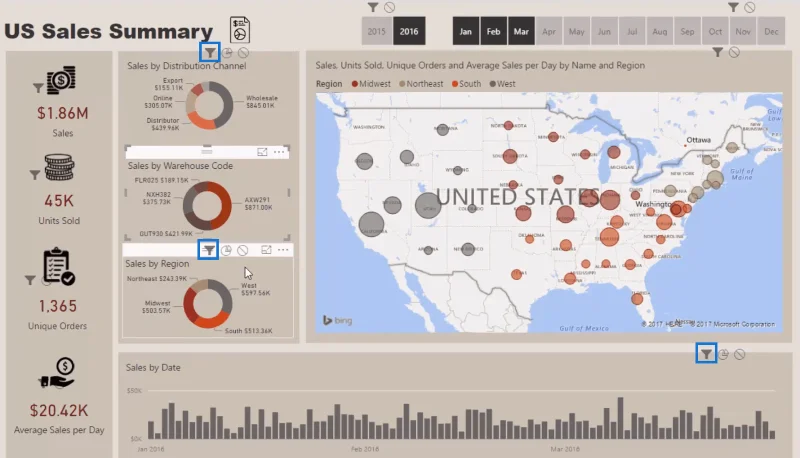Toggle the 2016 year slicer
This screenshot has height=458, width=800.
(x=409, y=31)
